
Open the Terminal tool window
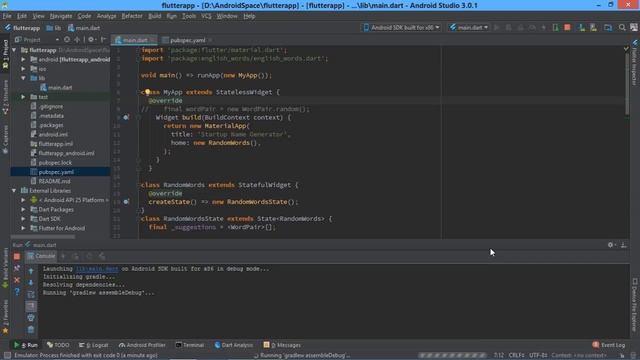[189, 345]
